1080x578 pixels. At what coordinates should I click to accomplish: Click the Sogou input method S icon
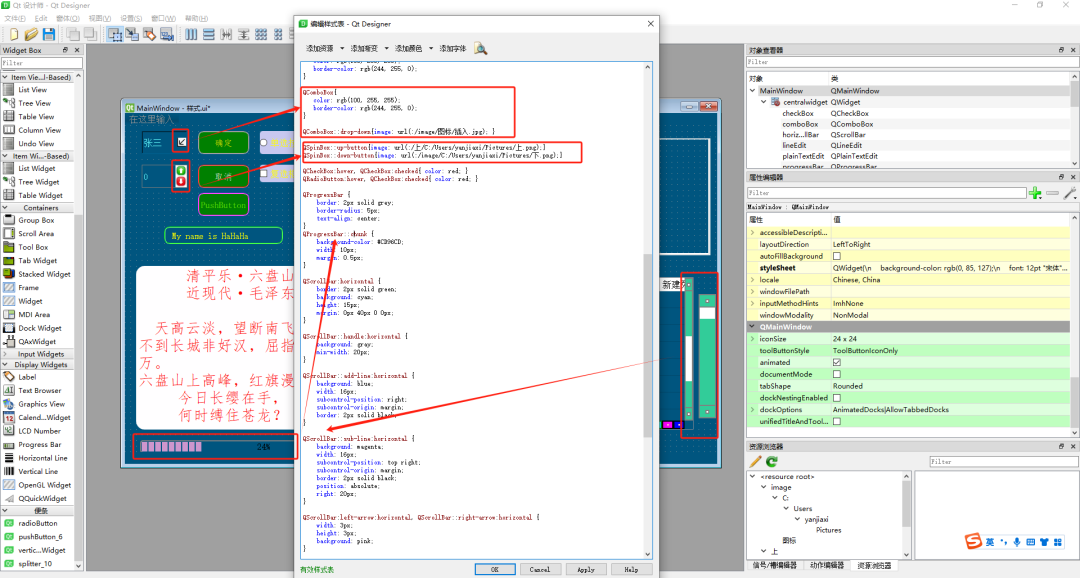[973, 541]
